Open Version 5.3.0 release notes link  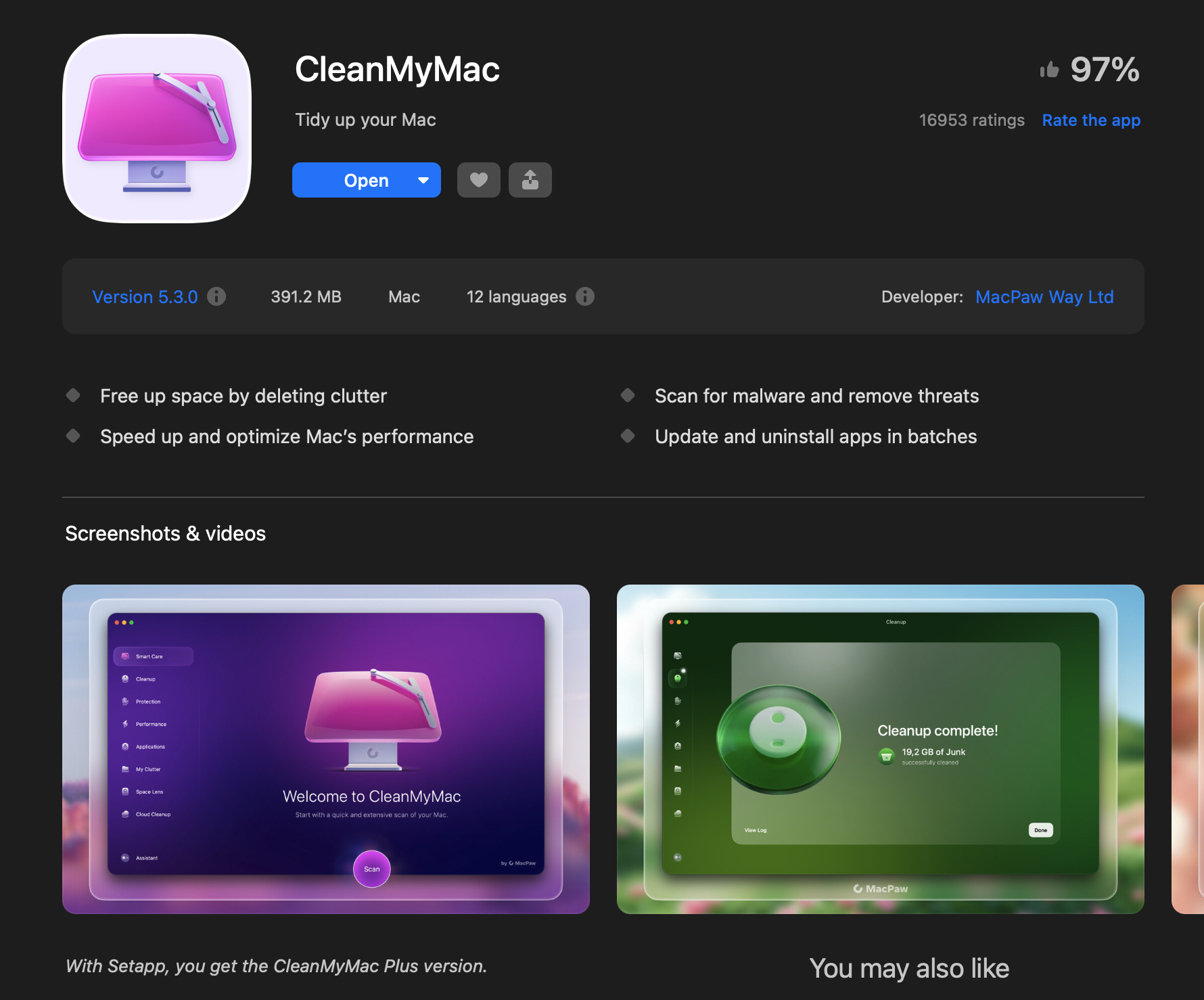pos(145,297)
